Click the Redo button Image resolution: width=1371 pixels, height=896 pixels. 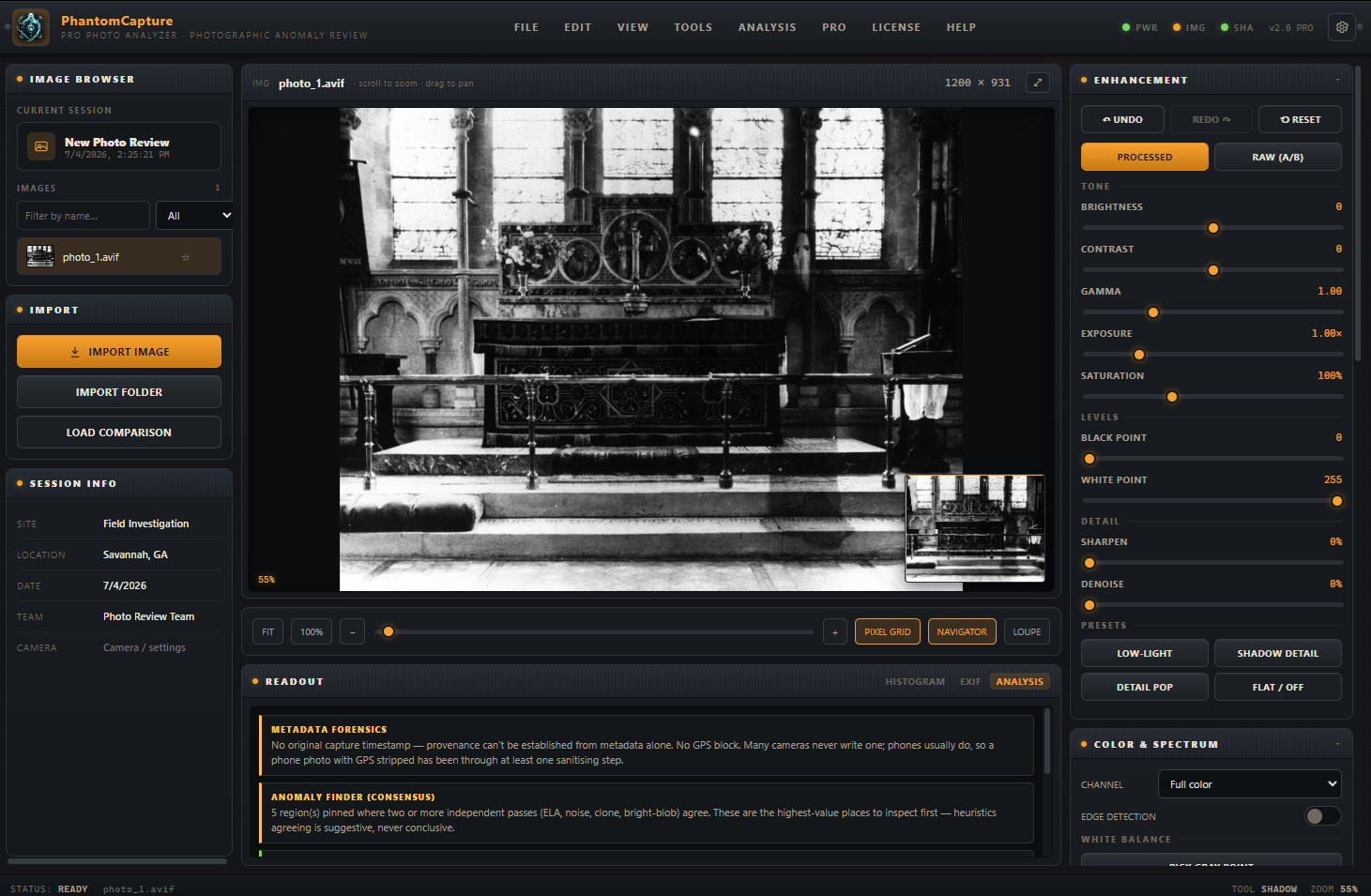click(1211, 119)
